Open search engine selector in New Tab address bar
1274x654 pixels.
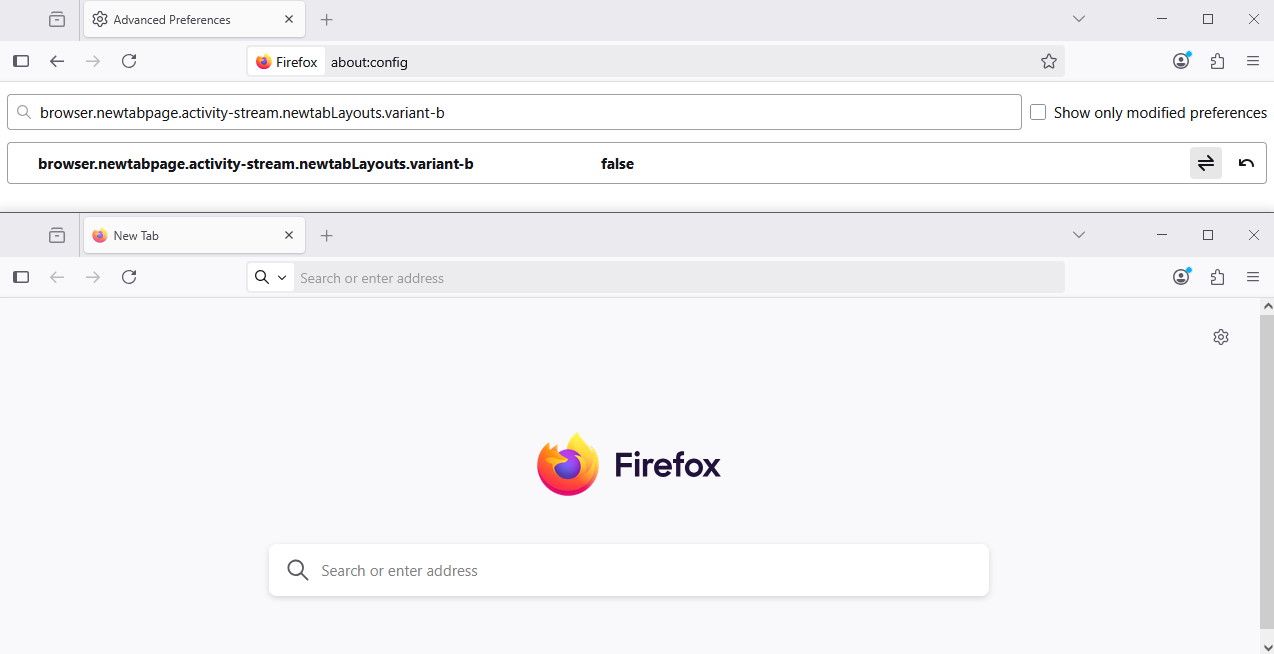pos(270,277)
